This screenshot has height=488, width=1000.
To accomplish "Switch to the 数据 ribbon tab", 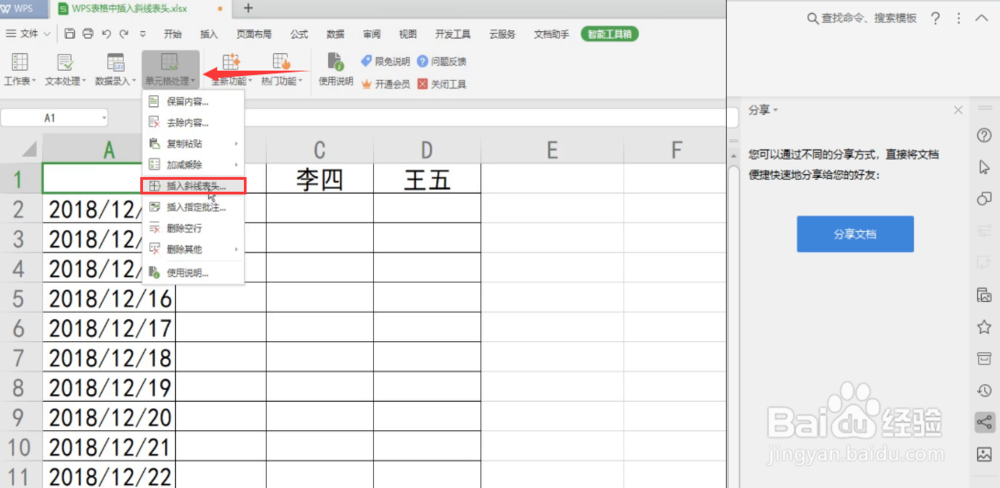I will click(x=335, y=34).
